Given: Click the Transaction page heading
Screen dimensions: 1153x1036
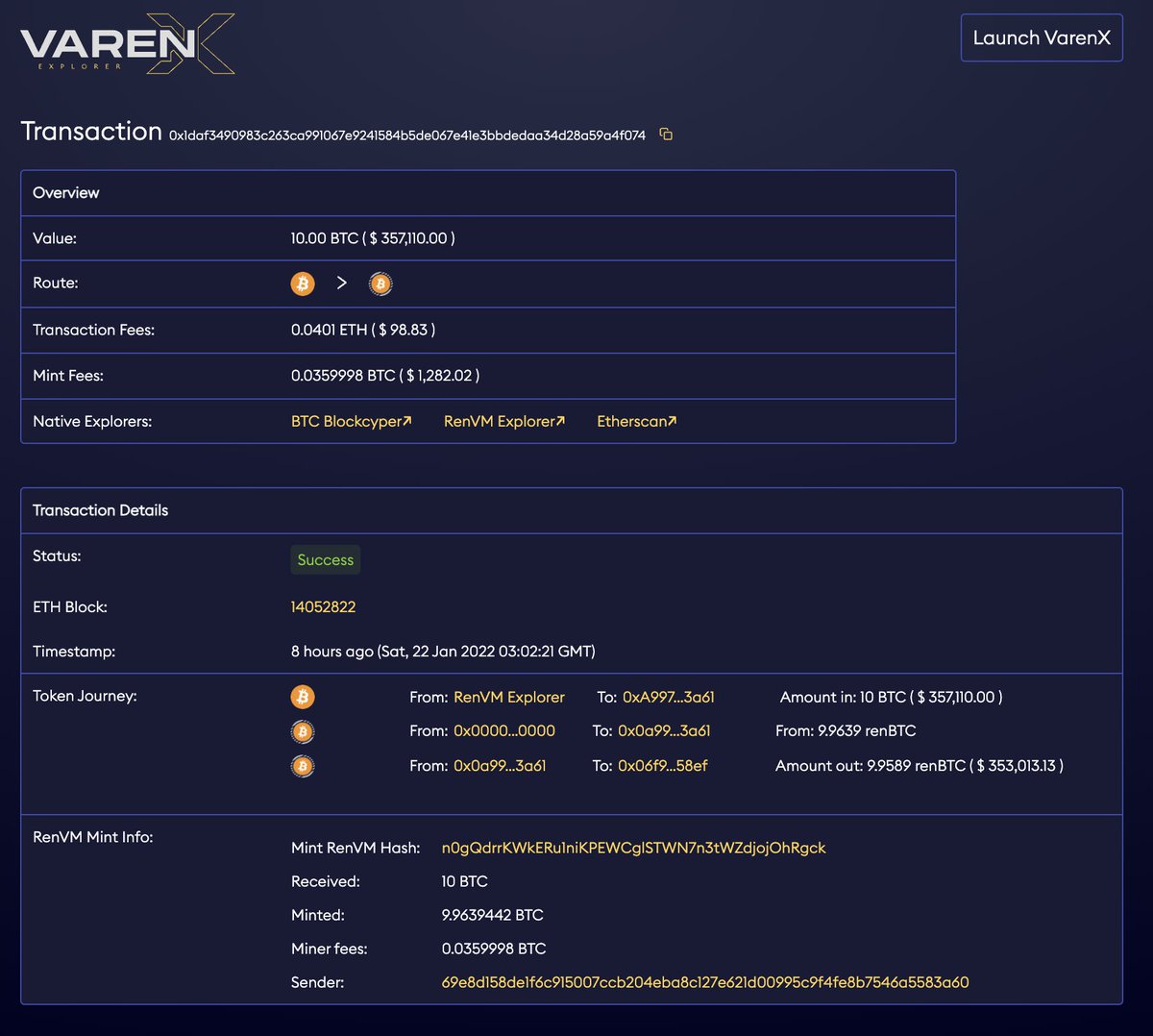Looking at the screenshot, I should (91, 131).
